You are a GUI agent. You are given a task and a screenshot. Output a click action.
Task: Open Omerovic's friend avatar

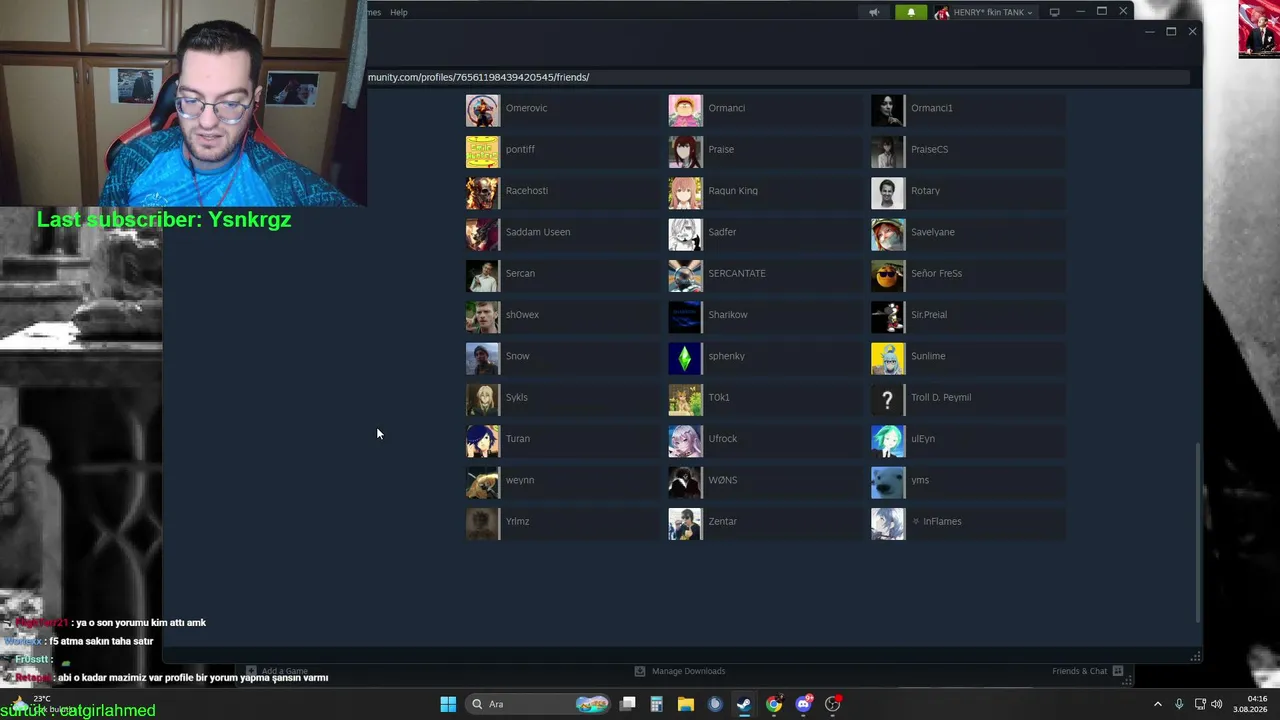tap(483, 109)
